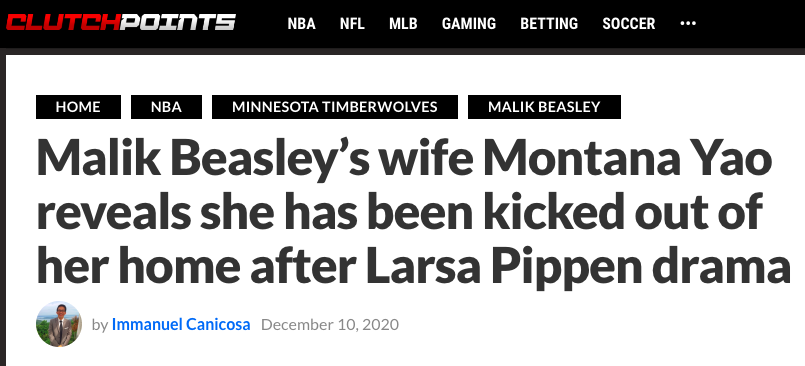Screen dimensions: 805x366
Task: Open the NBA section in top navigation bar
Action: tap(301, 24)
